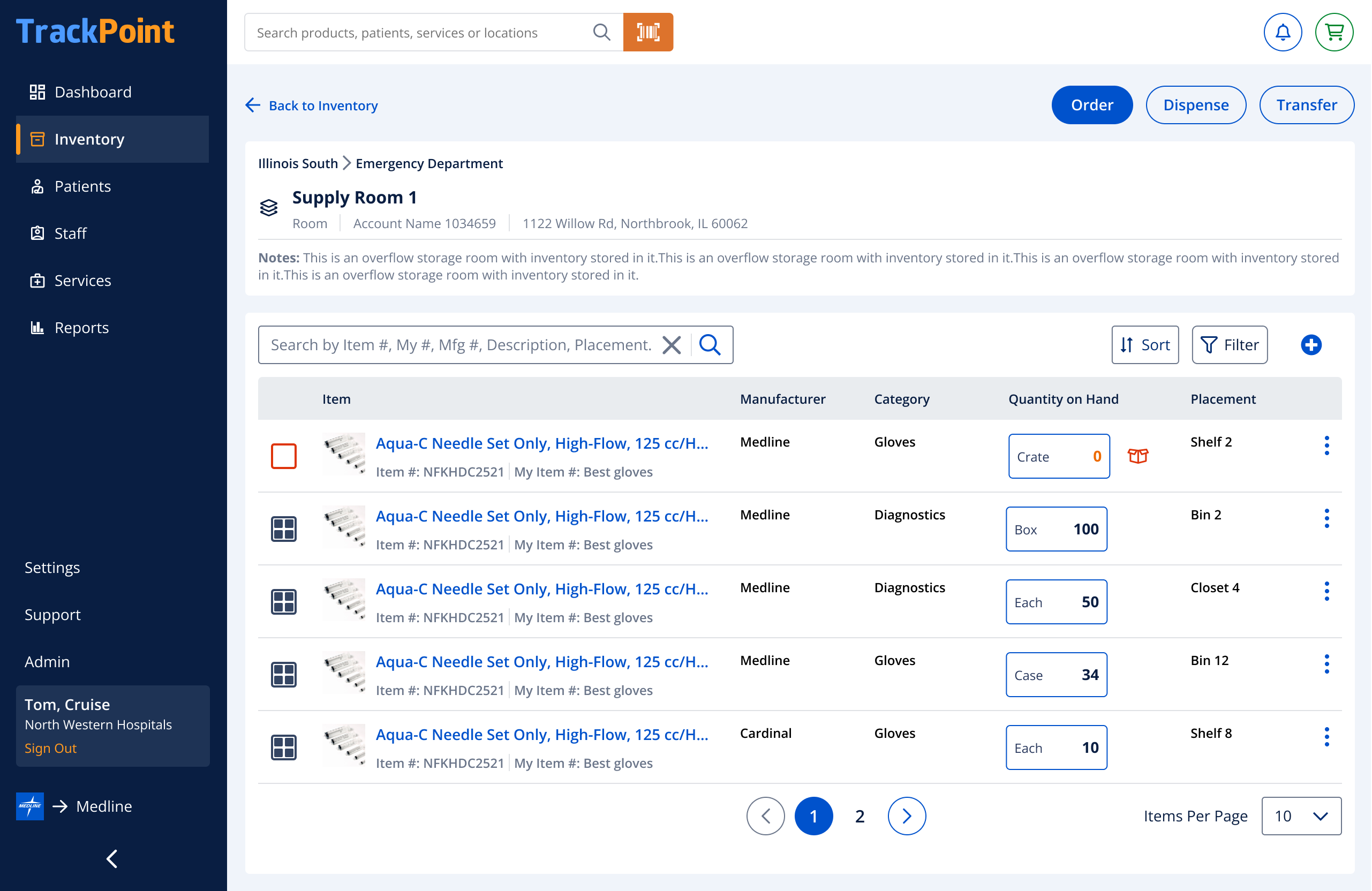Expand the Items Per Page dropdown
Image resolution: width=1372 pixels, height=891 pixels.
click(1301, 816)
